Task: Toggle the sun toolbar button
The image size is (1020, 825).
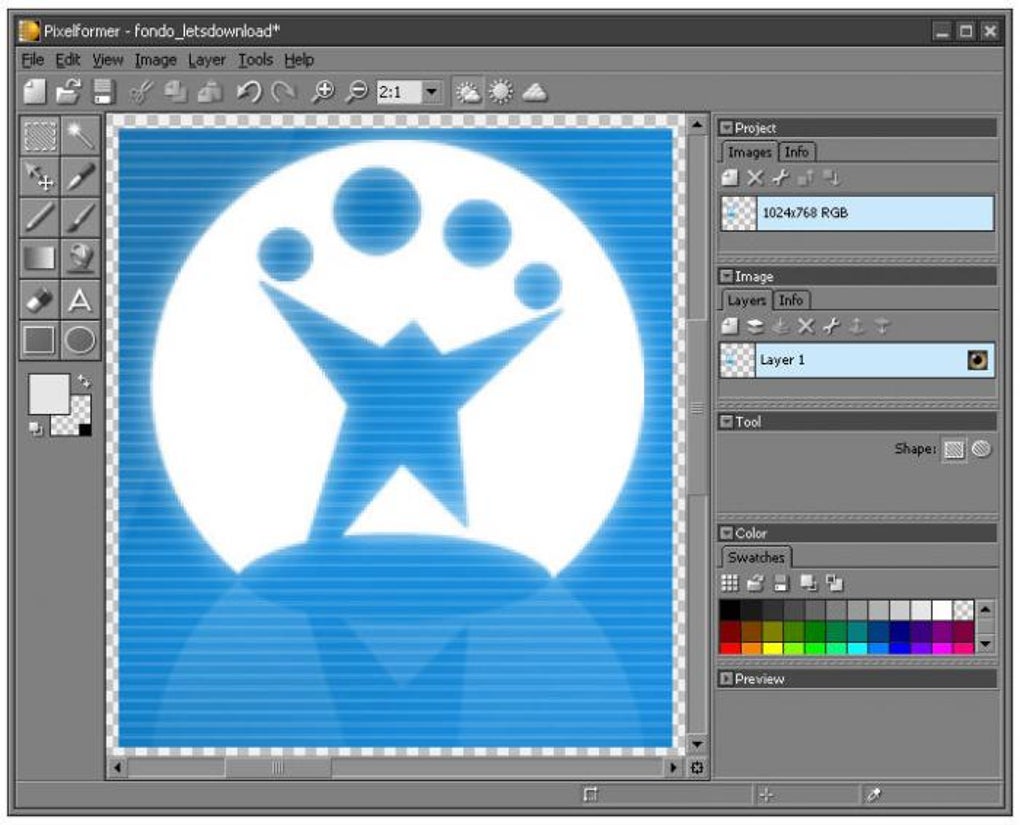Action: point(500,92)
